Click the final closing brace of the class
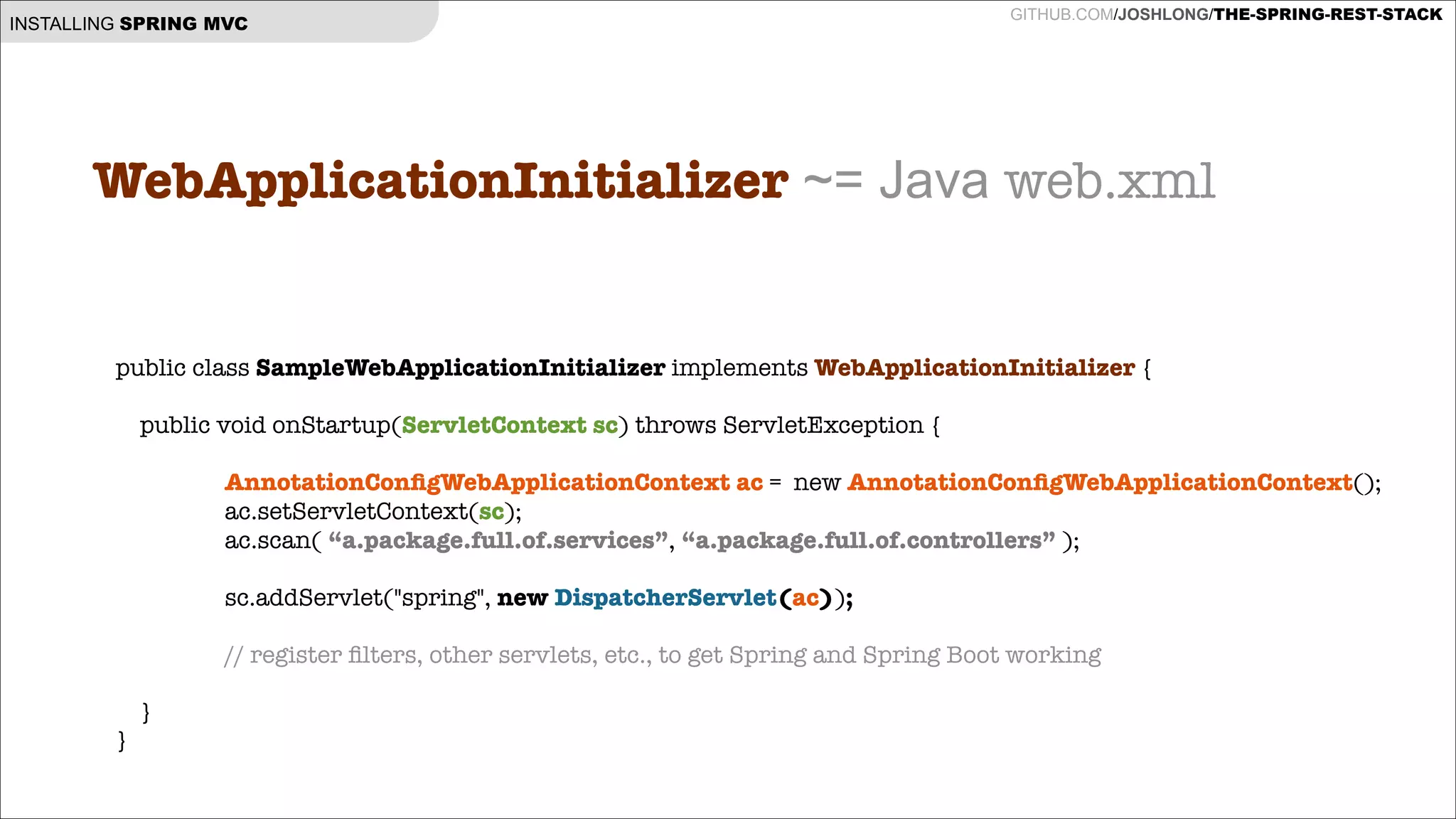1456x819 pixels. click(x=122, y=741)
